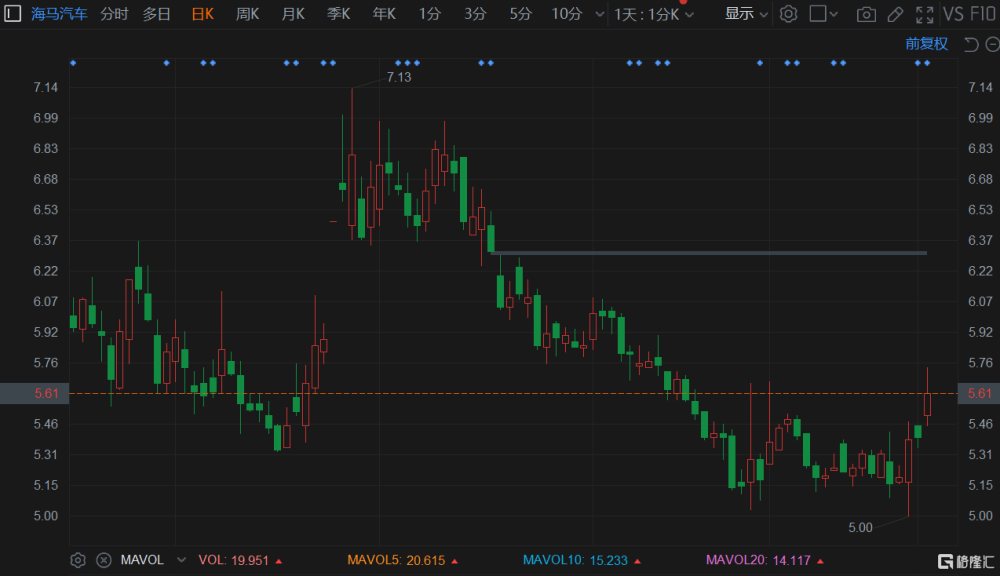Open chart settings gear in top toolbar
Image resolution: width=1000 pixels, height=576 pixels.
(788, 13)
